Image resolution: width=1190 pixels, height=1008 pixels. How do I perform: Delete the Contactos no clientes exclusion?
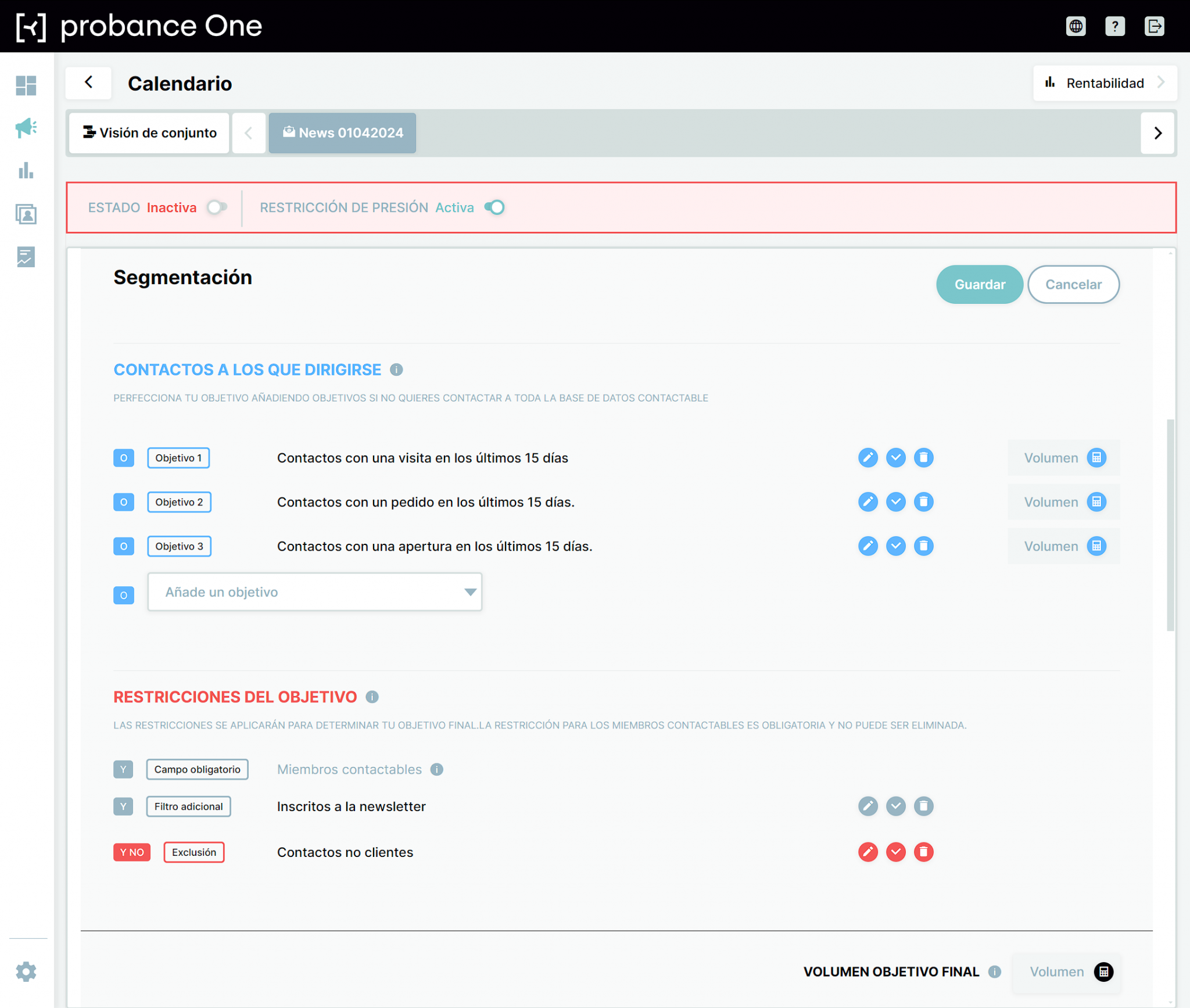[x=923, y=852]
